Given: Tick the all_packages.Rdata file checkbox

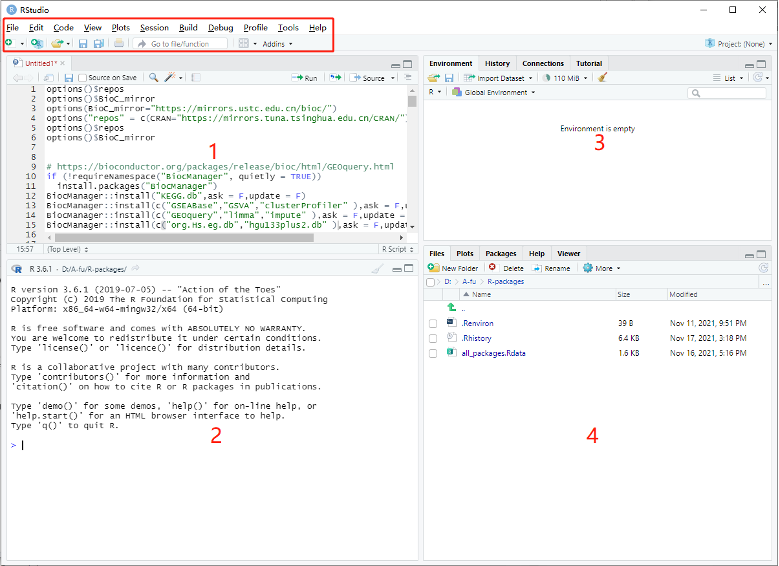Looking at the screenshot, I should point(433,353).
